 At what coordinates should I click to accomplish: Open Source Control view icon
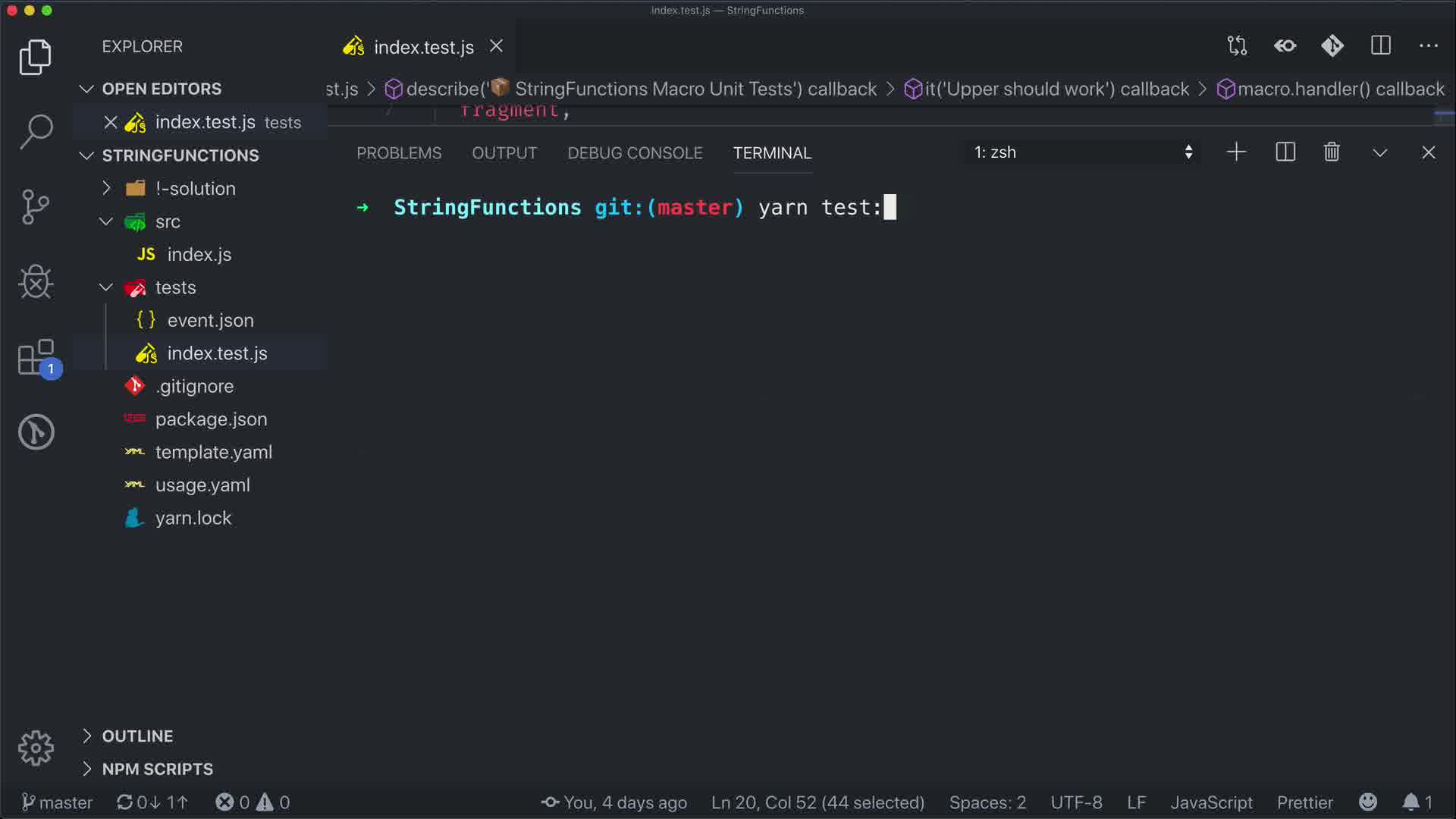(x=36, y=206)
